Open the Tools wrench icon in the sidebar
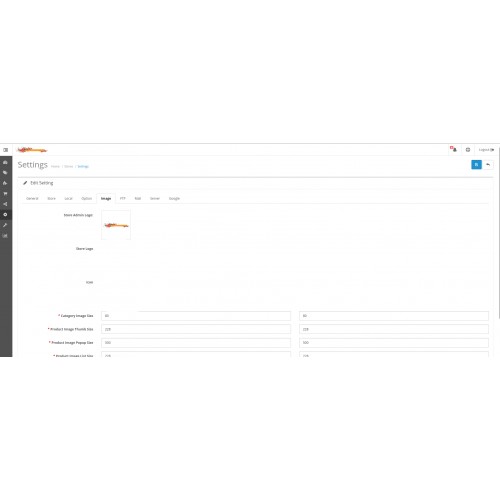 5,225
